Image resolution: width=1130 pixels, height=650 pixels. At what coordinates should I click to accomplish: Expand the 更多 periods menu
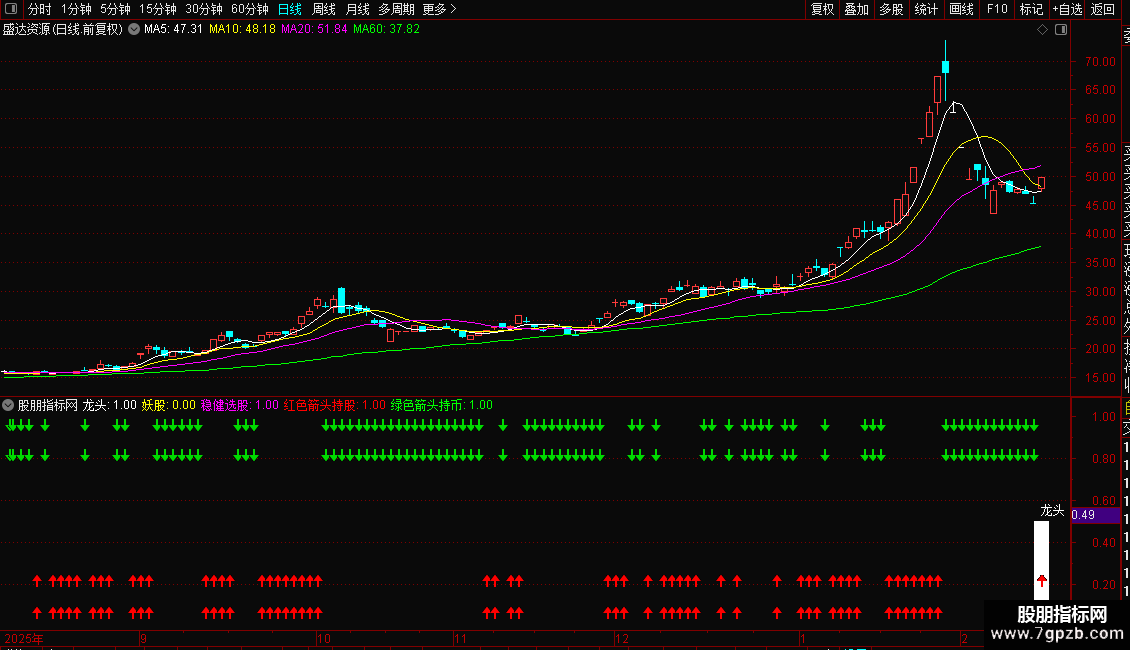pyautogui.click(x=439, y=9)
